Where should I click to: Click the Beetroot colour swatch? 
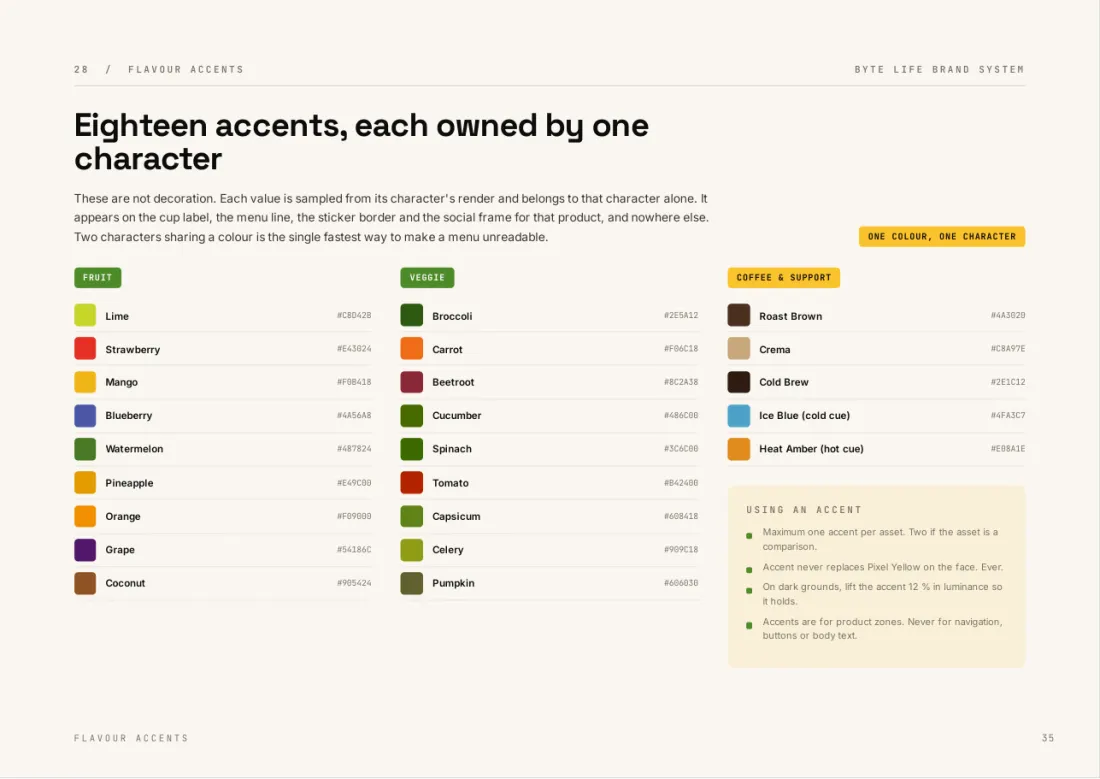coord(412,382)
